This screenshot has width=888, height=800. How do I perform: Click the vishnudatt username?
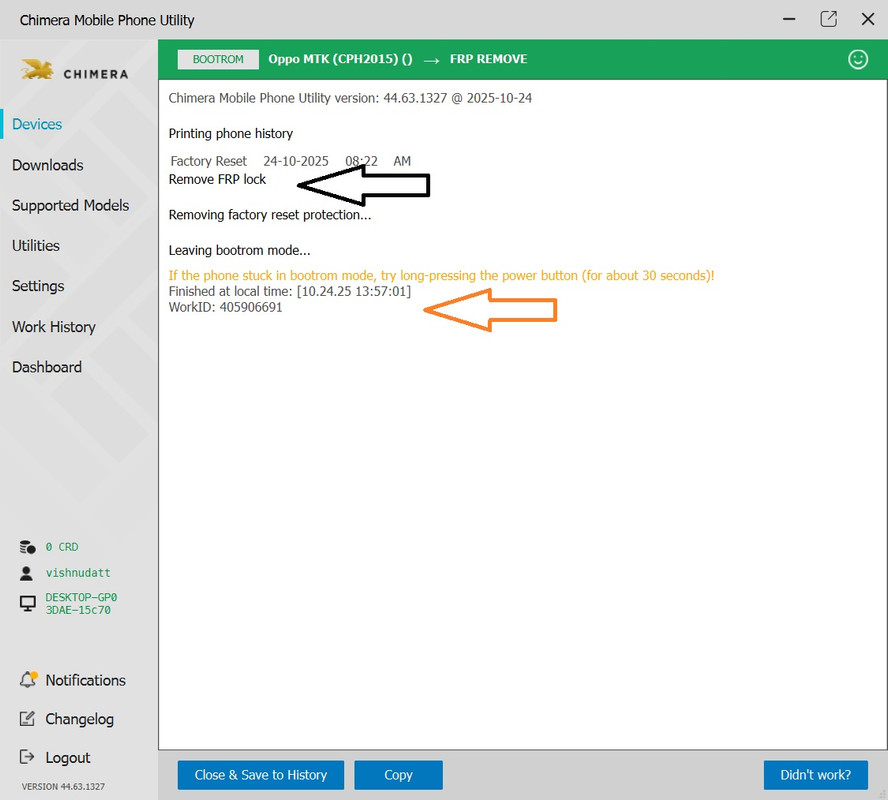[x=78, y=573]
